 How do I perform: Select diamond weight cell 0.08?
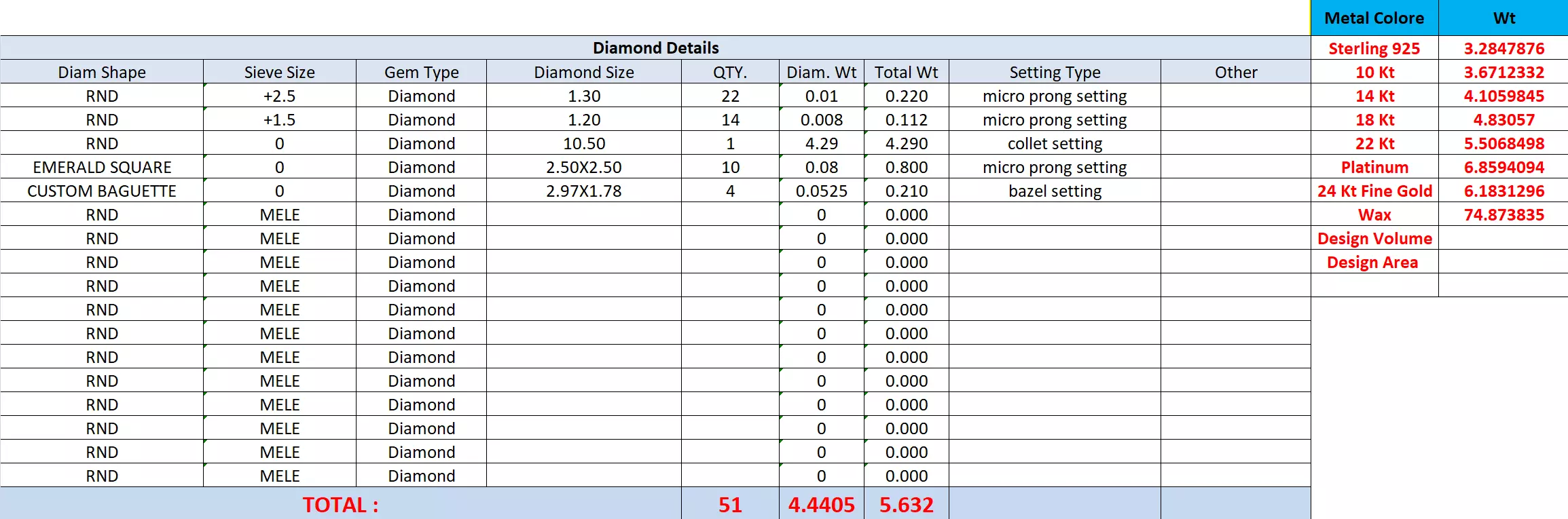click(822, 167)
